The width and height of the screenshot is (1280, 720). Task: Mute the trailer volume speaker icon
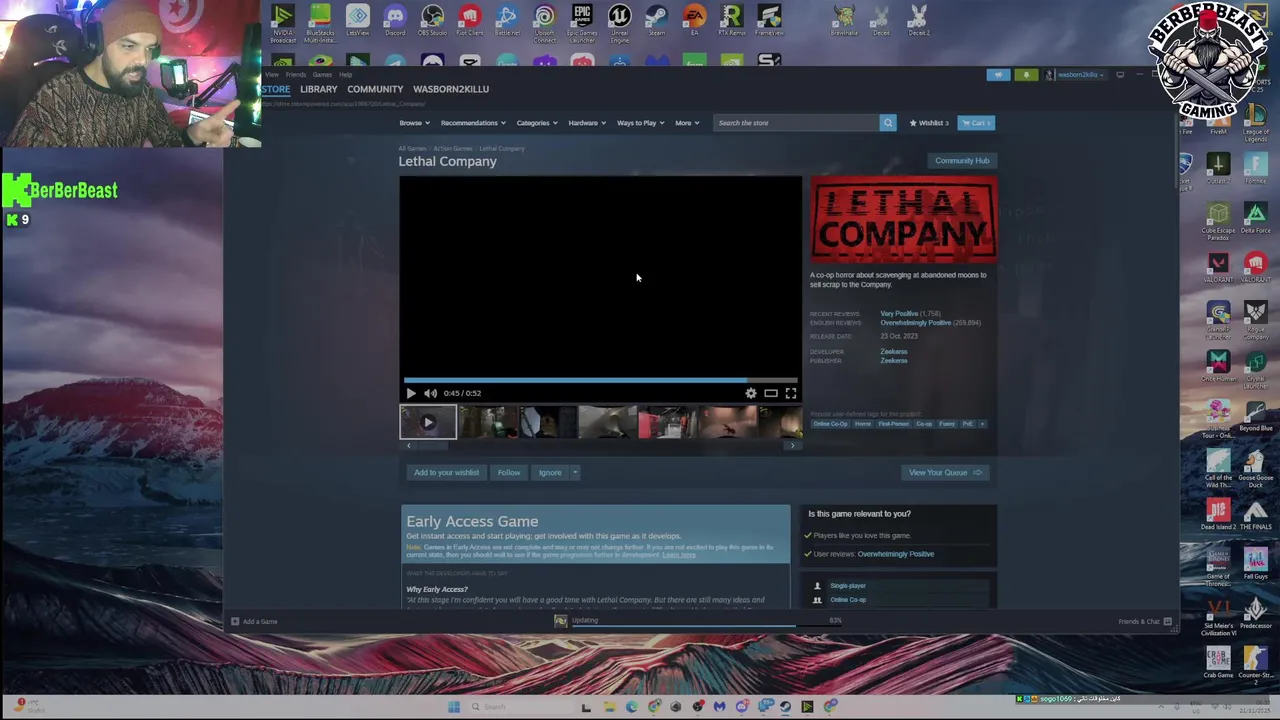tap(430, 393)
